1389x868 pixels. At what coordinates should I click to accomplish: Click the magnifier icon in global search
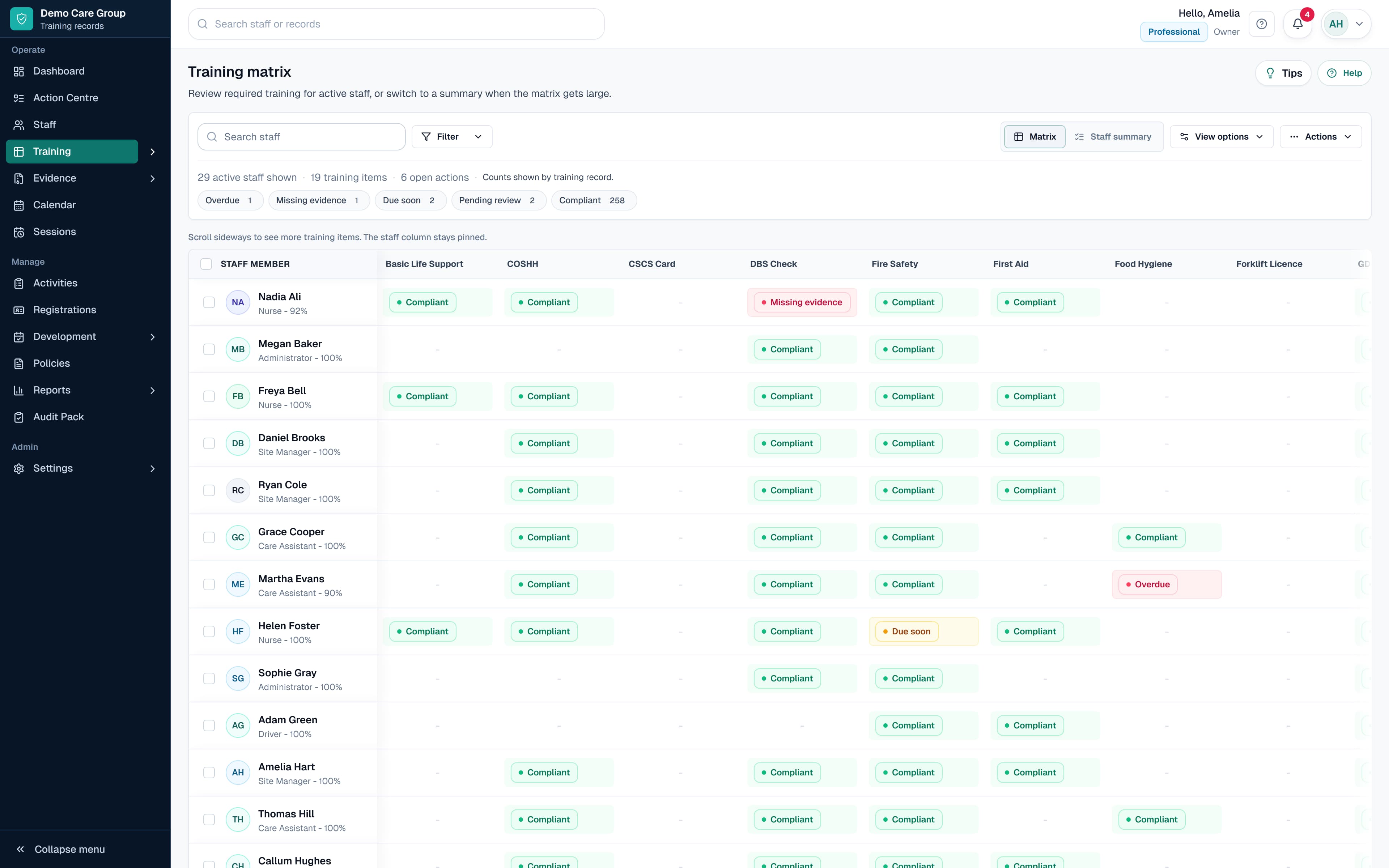(203, 24)
